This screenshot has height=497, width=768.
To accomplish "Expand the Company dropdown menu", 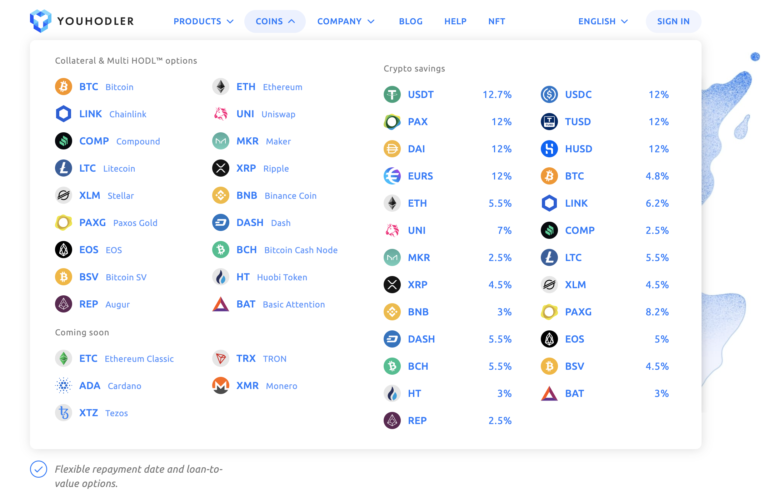I will [346, 22].
